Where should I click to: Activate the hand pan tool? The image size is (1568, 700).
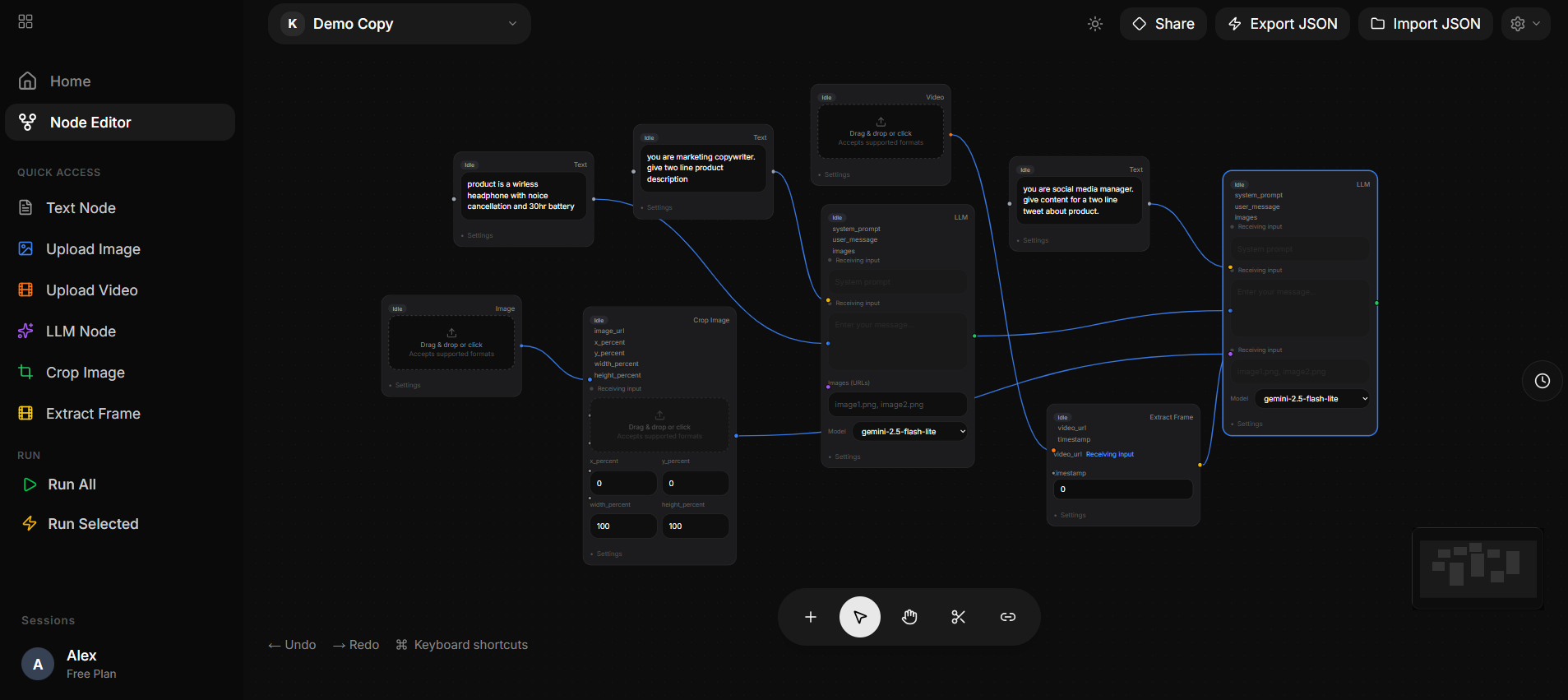point(909,617)
